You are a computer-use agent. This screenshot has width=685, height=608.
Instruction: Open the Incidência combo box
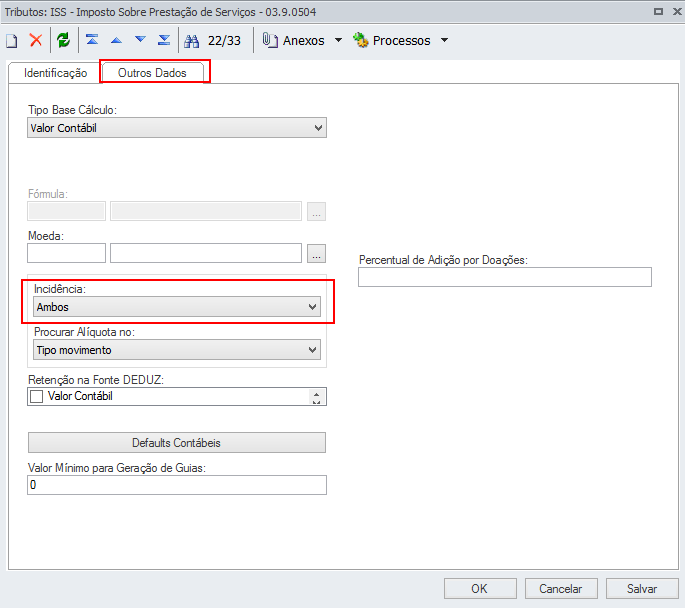coord(177,307)
